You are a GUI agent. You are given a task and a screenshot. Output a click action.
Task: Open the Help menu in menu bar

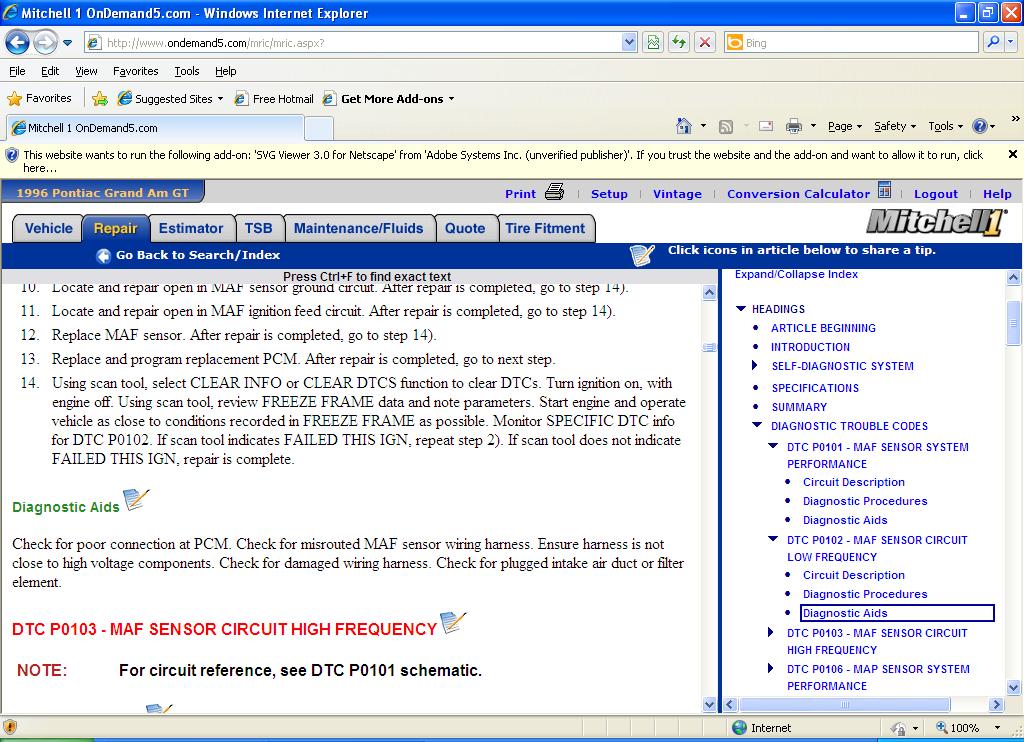[x=225, y=71]
